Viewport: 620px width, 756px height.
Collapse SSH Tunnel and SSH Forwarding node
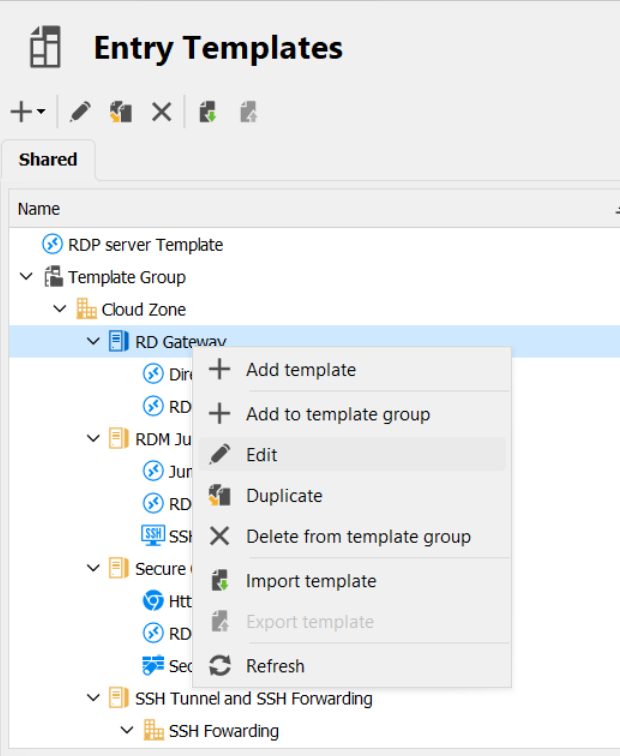(93, 698)
